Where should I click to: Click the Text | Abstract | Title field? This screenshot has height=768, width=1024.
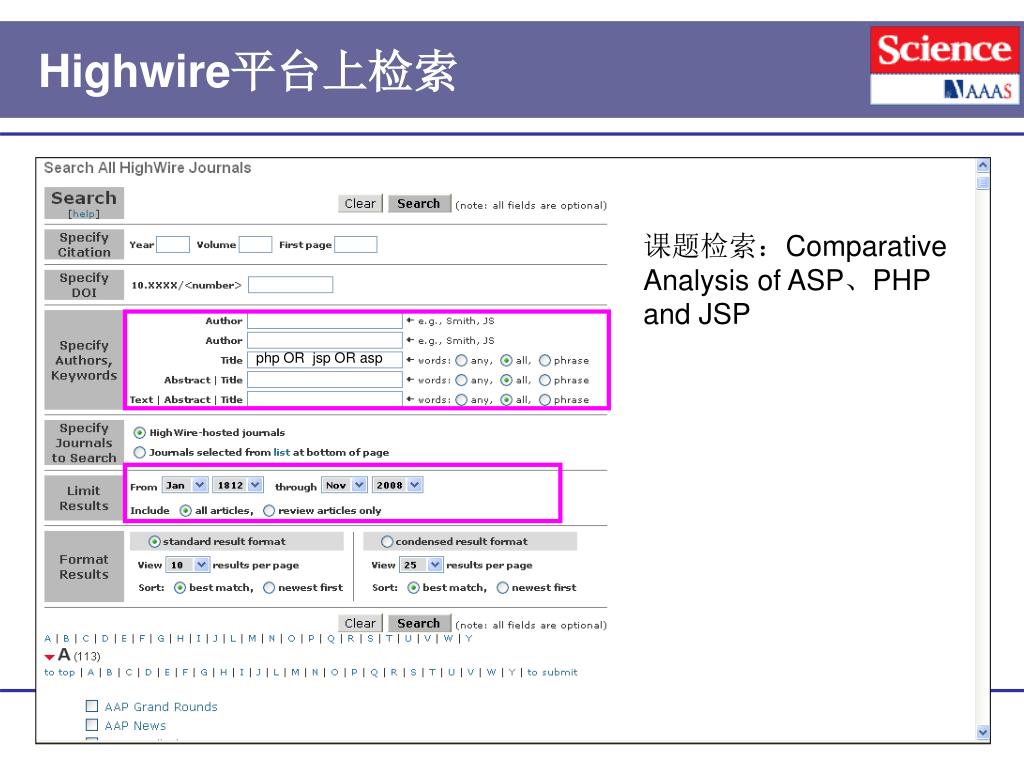325,399
